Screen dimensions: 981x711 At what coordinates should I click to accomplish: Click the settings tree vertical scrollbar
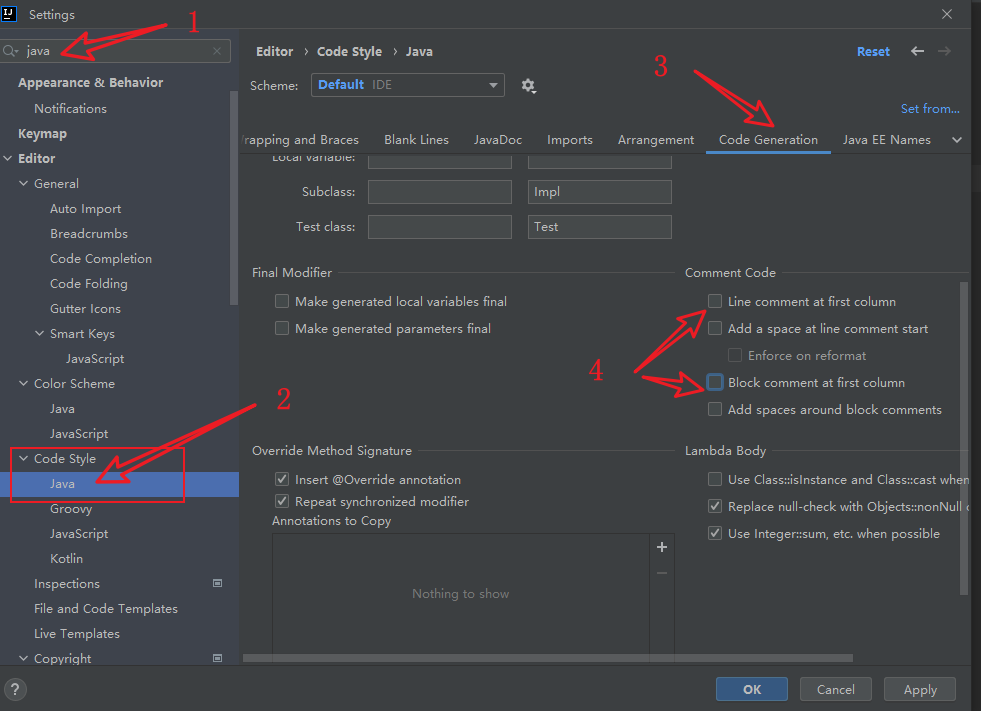pos(234,198)
